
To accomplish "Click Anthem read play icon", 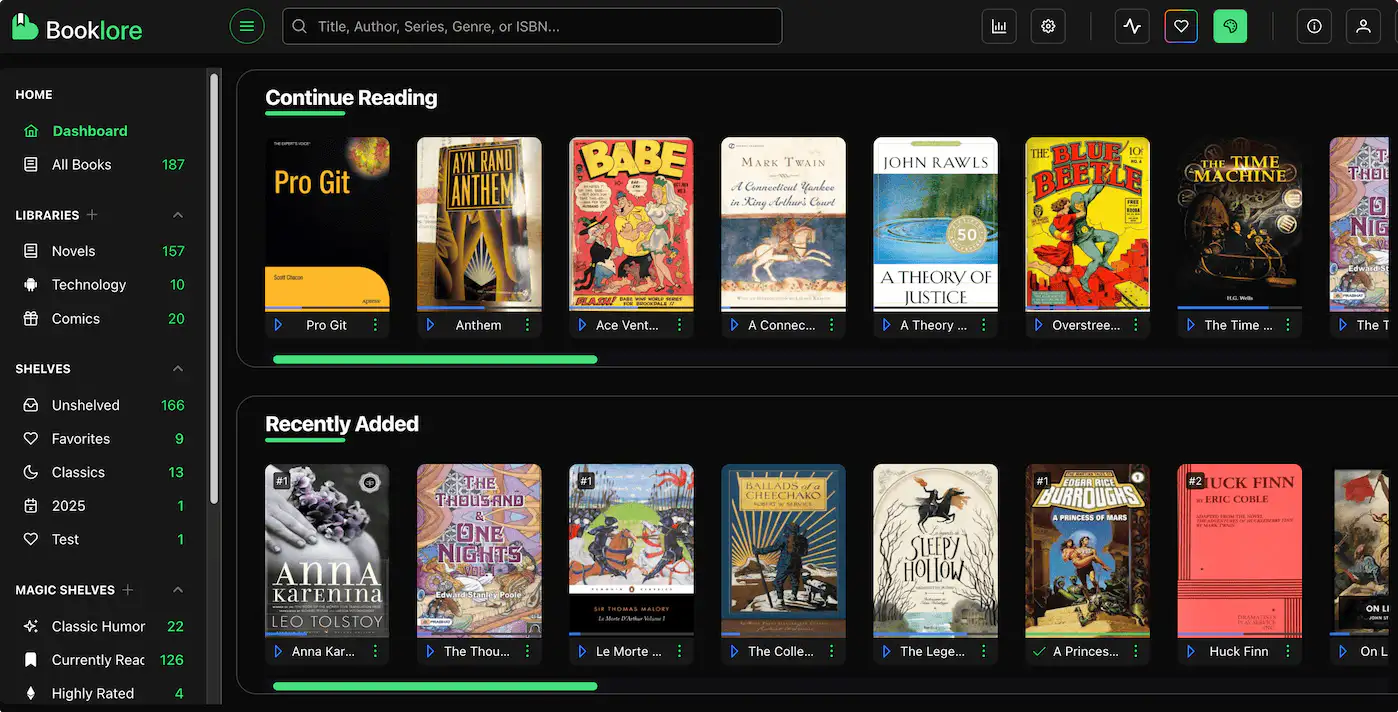I will pos(430,325).
